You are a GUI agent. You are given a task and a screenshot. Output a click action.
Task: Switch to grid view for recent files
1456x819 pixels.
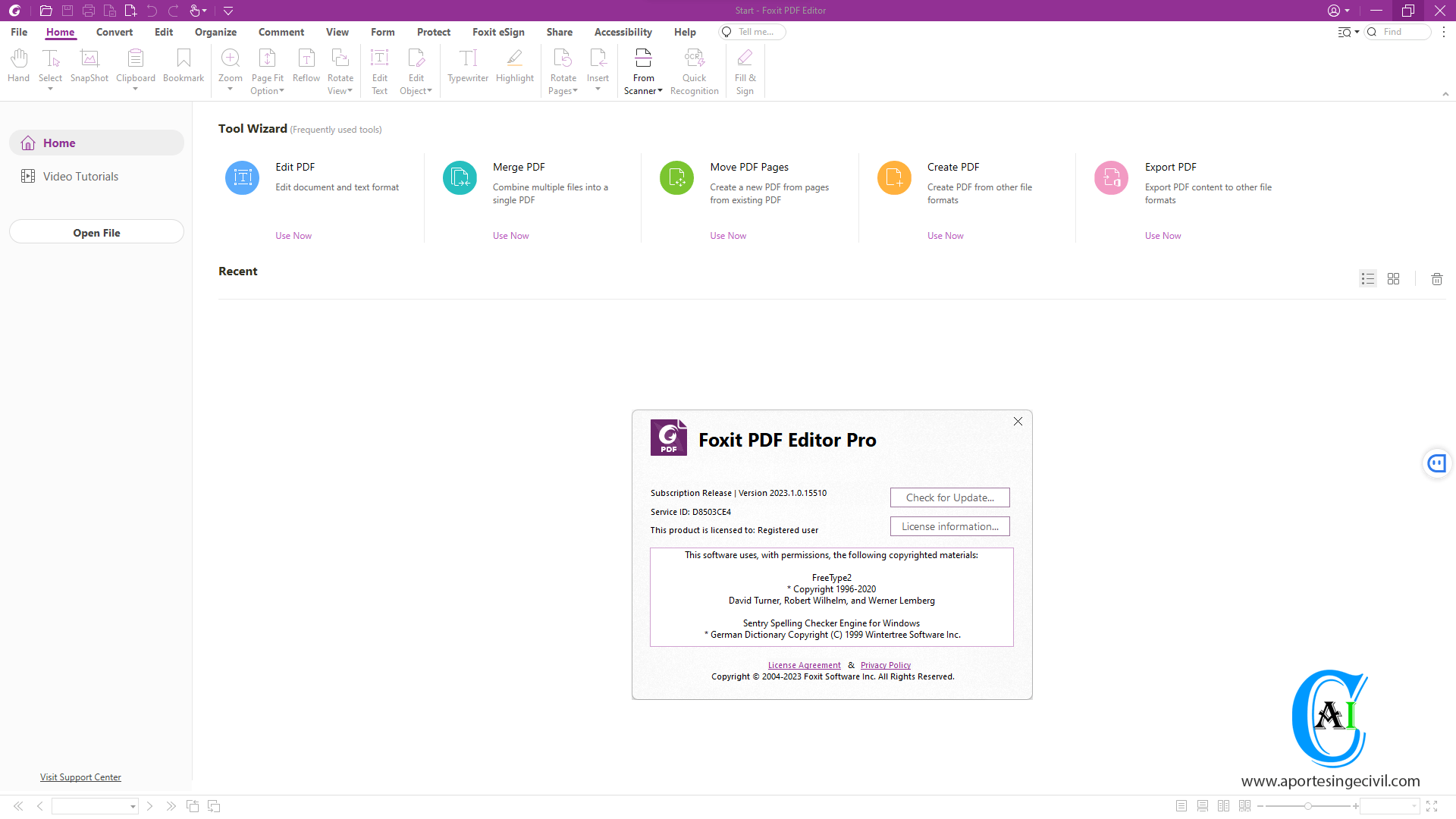[x=1393, y=278]
